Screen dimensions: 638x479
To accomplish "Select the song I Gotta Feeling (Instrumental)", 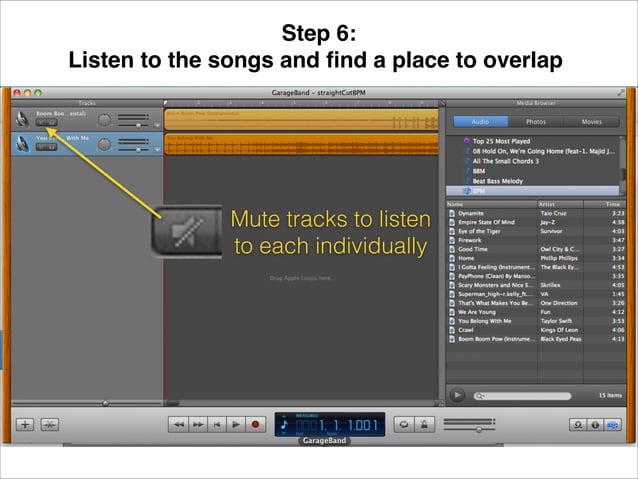I will point(535,267).
